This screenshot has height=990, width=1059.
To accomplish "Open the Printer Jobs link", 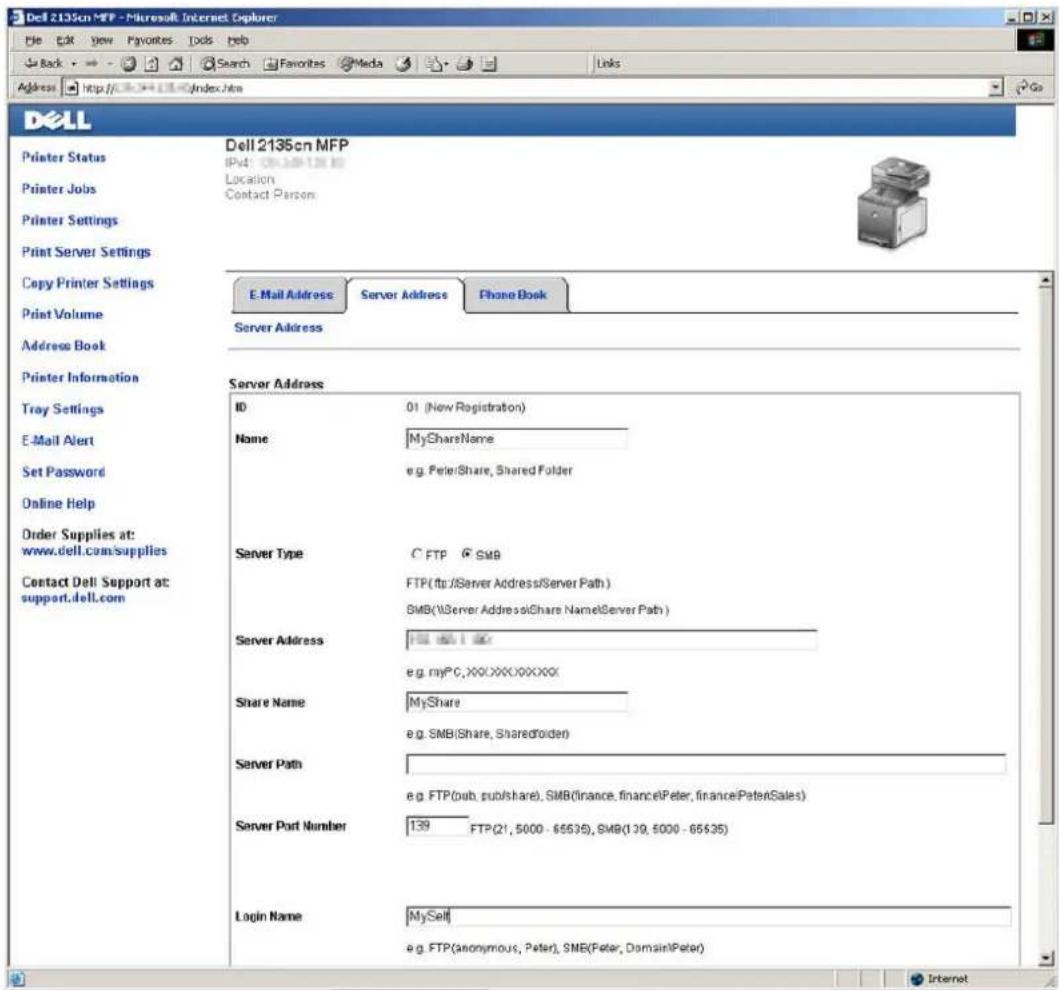I will tap(59, 189).
